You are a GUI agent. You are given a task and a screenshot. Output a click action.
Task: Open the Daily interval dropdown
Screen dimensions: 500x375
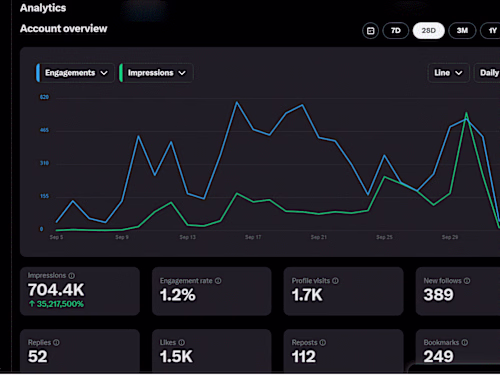coord(487,73)
